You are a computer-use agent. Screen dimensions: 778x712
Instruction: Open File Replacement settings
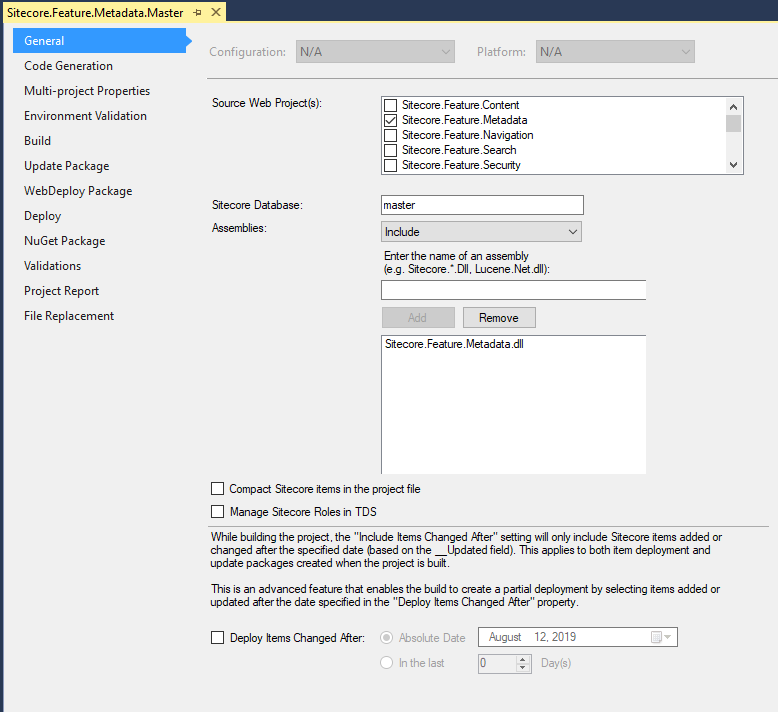pyautogui.click(x=69, y=316)
